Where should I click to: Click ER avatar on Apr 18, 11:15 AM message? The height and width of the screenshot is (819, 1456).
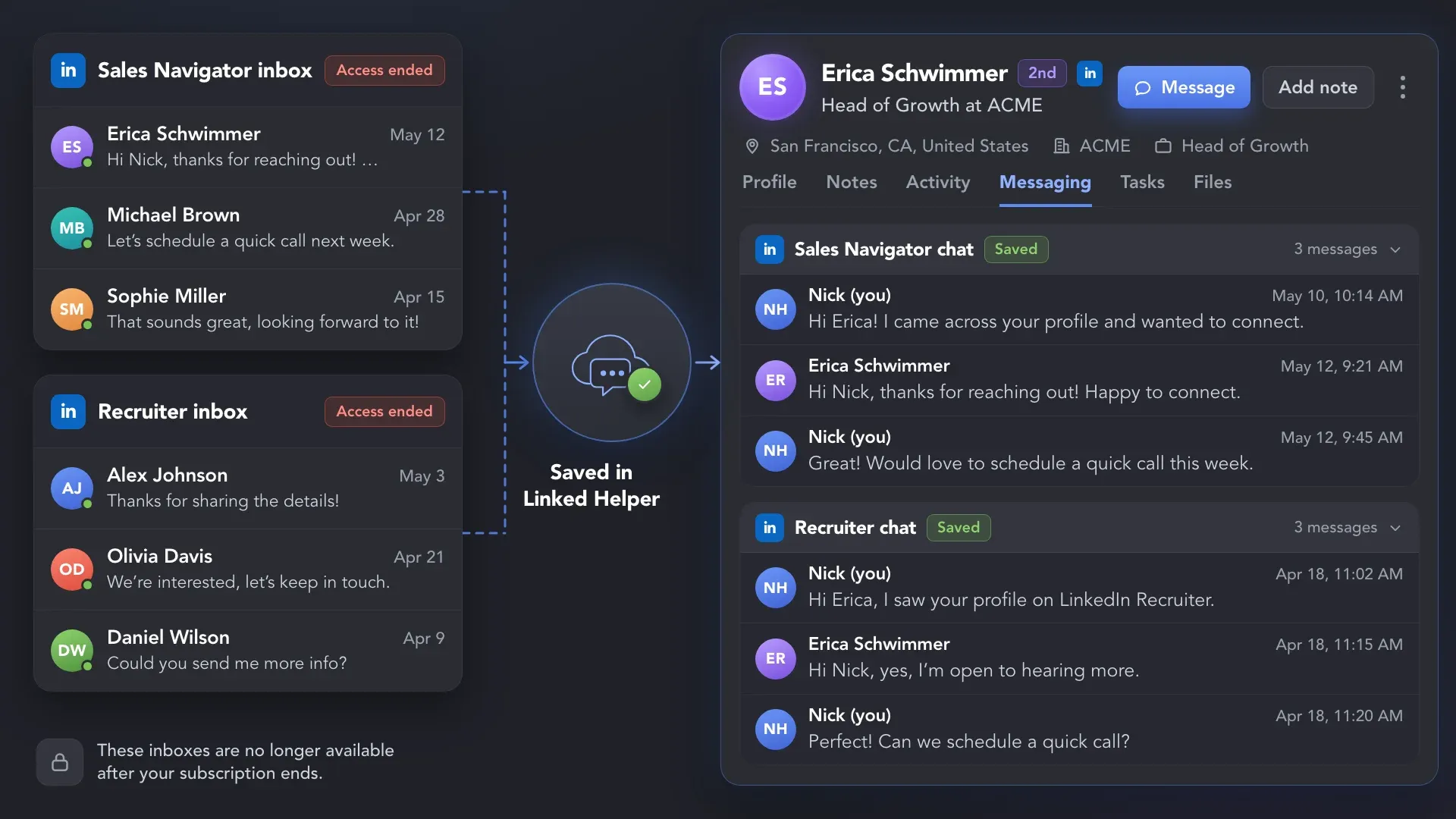(776, 658)
